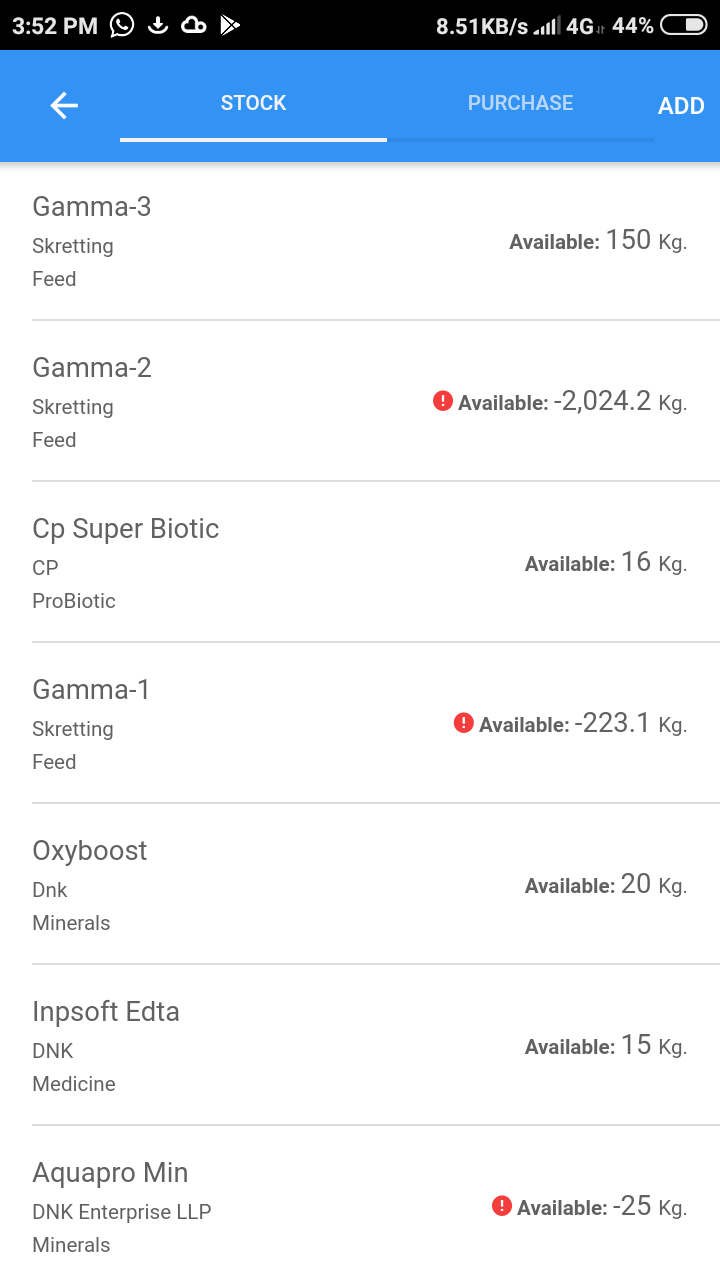Image resolution: width=720 pixels, height=1280 pixels.
Task: Tap the red alert icon for Gamma-1
Action: (x=463, y=722)
